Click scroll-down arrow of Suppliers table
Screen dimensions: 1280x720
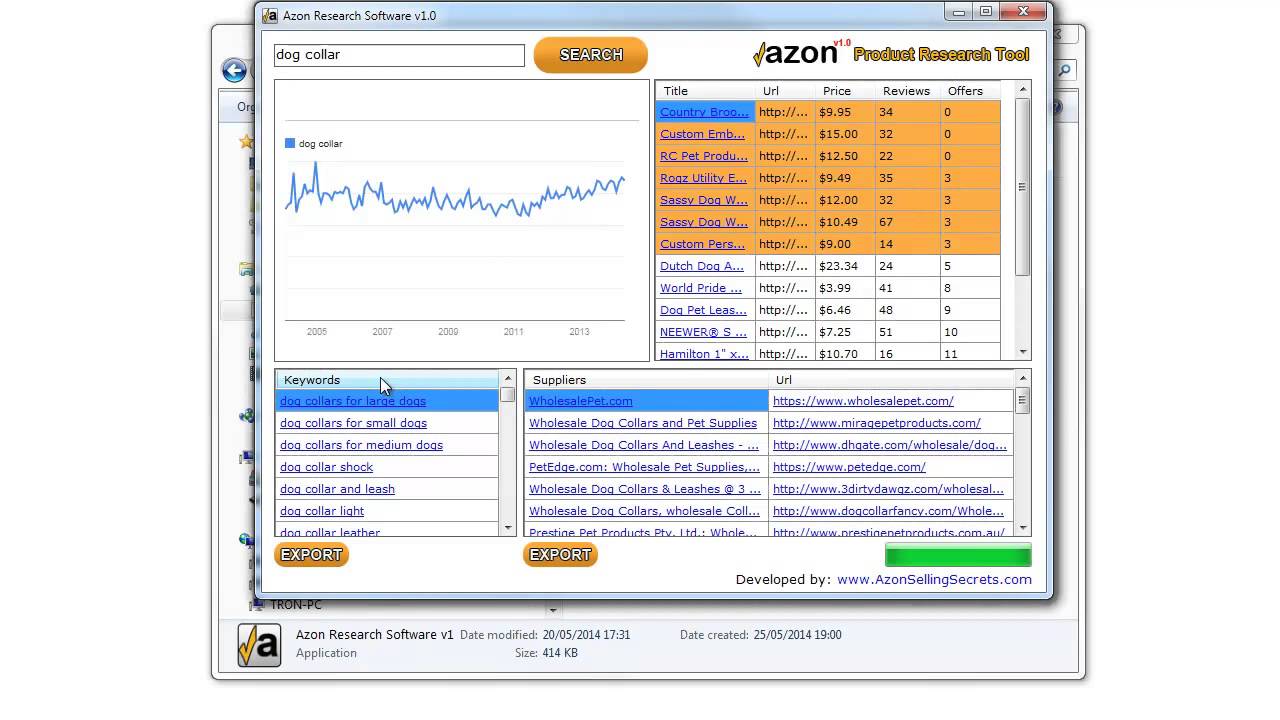pos(1022,527)
